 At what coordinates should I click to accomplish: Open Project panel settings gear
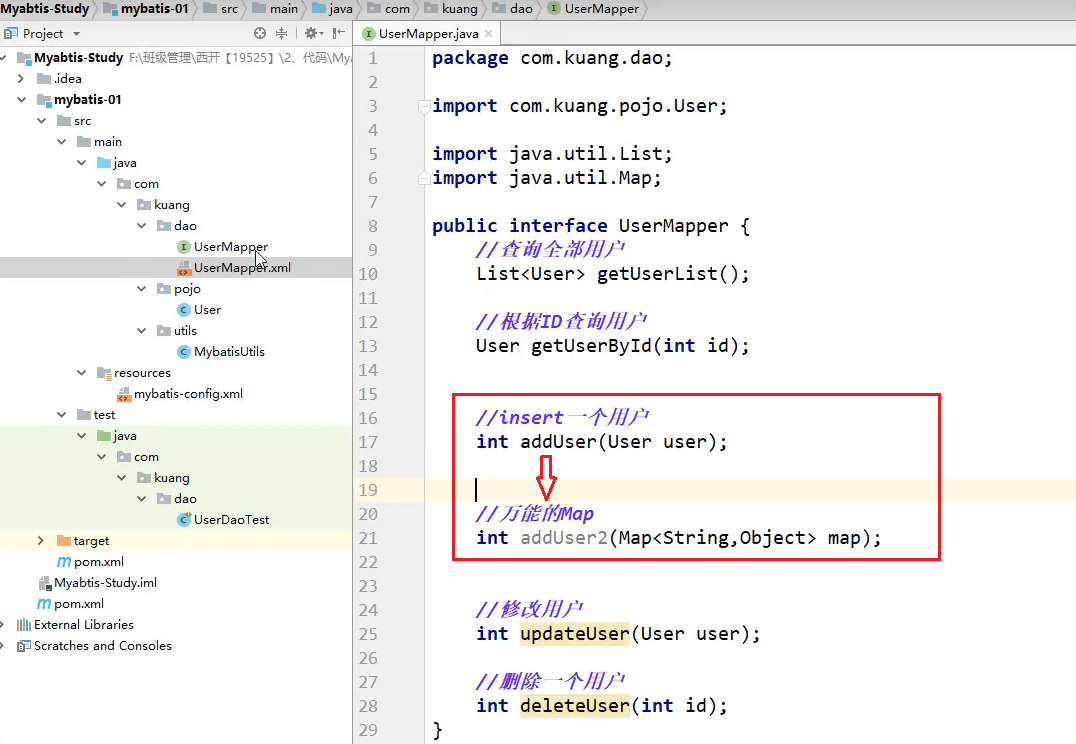point(312,33)
